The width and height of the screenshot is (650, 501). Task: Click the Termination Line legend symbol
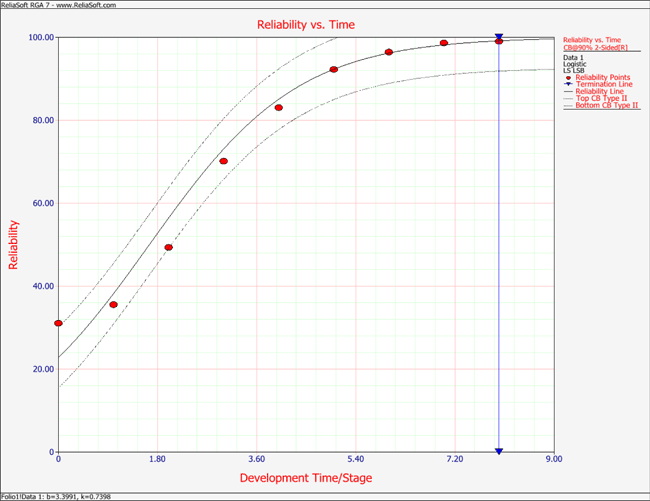click(568, 84)
